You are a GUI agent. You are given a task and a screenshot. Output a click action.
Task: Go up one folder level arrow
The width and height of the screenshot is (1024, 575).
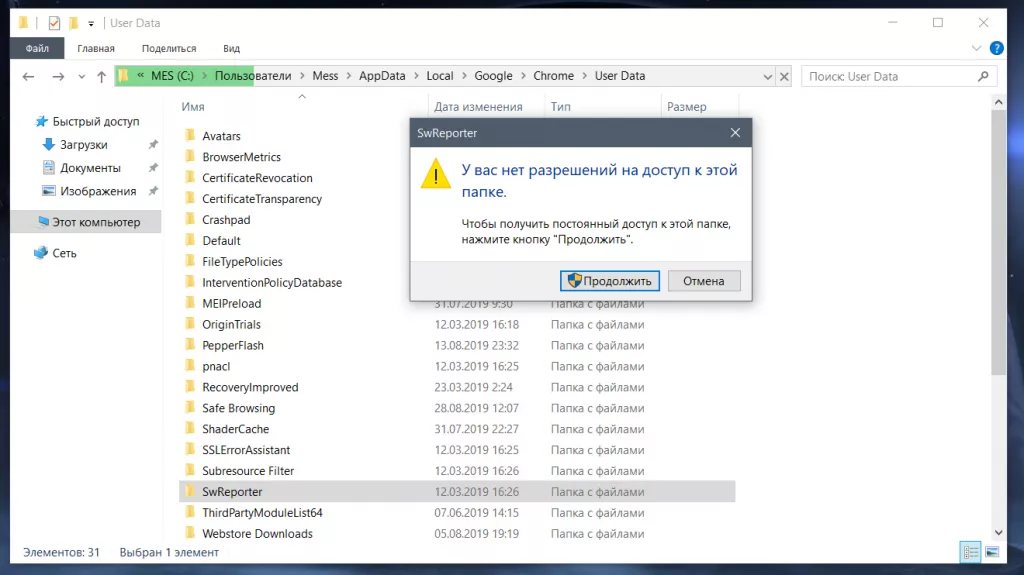[x=101, y=76]
